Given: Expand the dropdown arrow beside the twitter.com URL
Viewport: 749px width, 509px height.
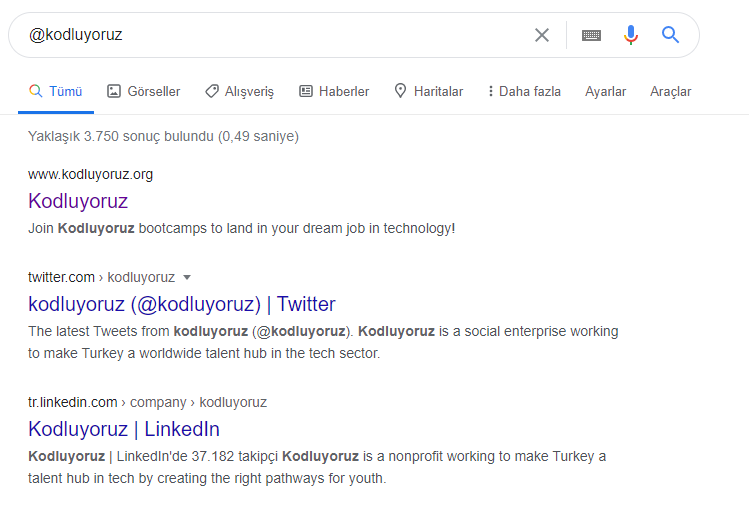Looking at the screenshot, I should [187, 277].
